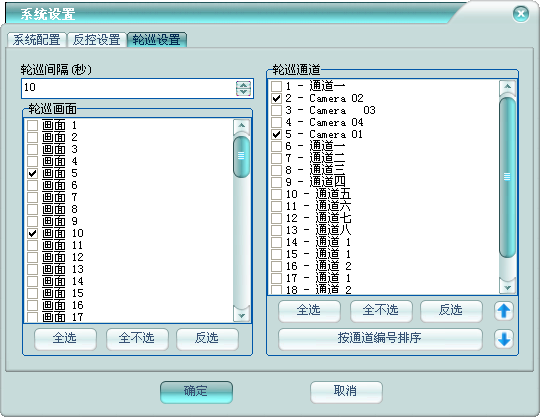Click the 轮巡间隔 seconds input field
Viewport: 540px width, 417px height.
point(129,88)
